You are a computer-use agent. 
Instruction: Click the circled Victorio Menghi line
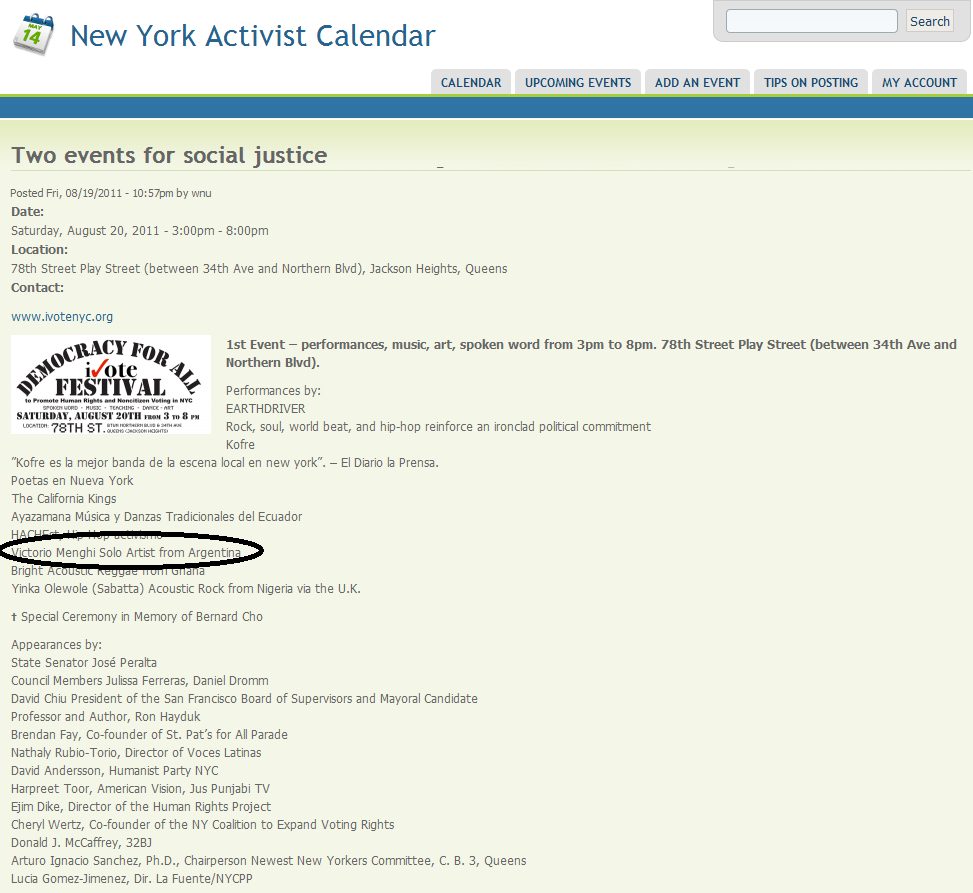(x=126, y=552)
